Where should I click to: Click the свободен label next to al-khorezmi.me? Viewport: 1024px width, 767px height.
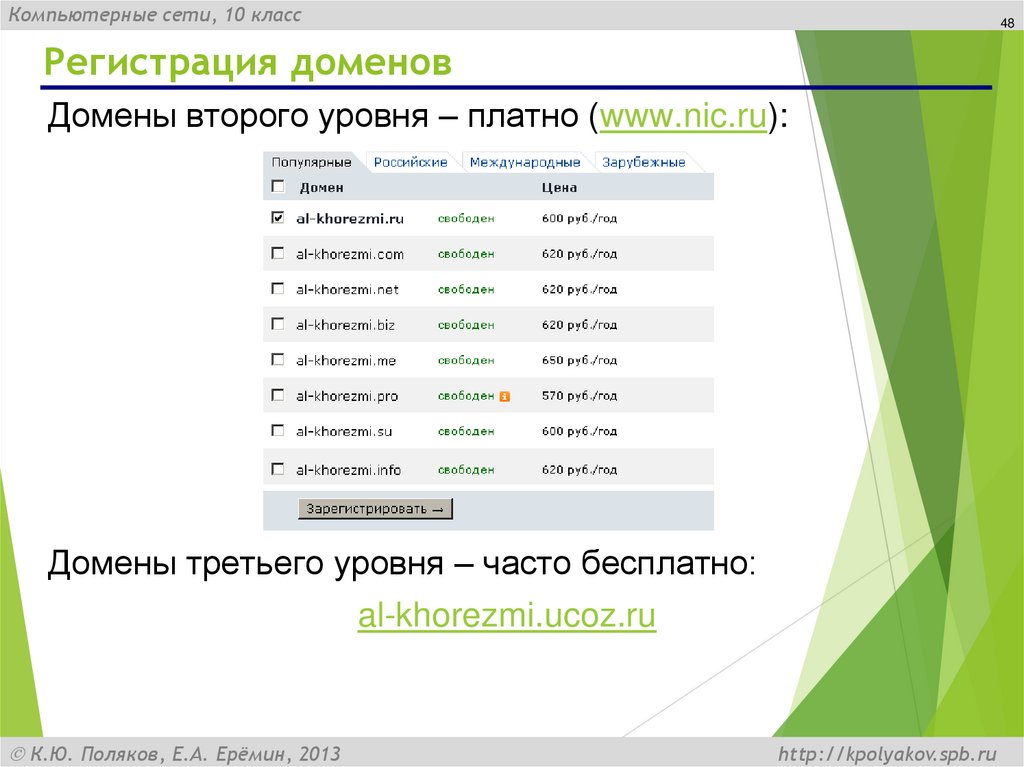(466, 360)
